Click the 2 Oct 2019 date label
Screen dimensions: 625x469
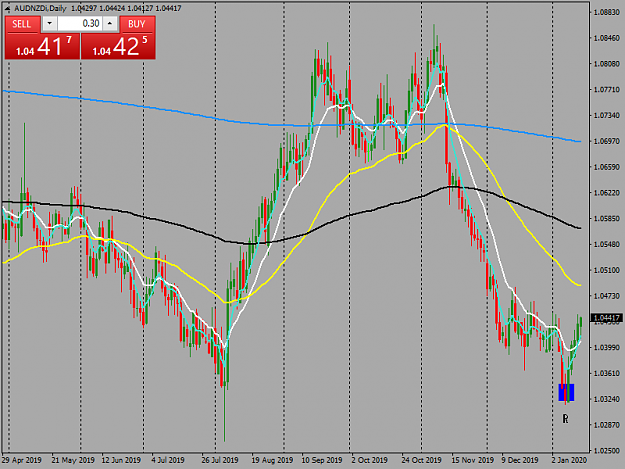(369, 460)
